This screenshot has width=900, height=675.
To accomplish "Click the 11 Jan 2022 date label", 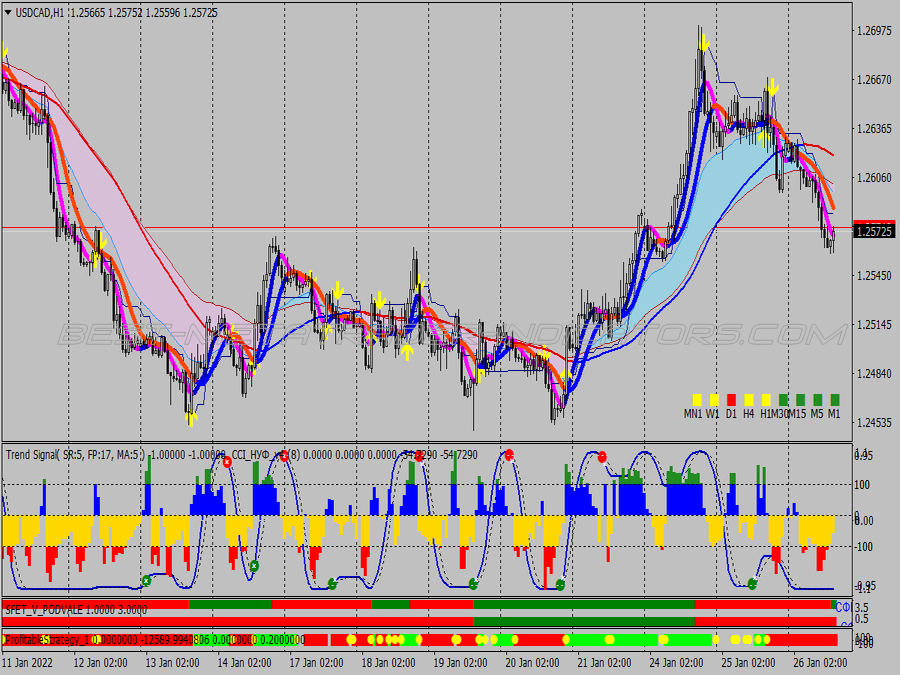I will (28, 662).
